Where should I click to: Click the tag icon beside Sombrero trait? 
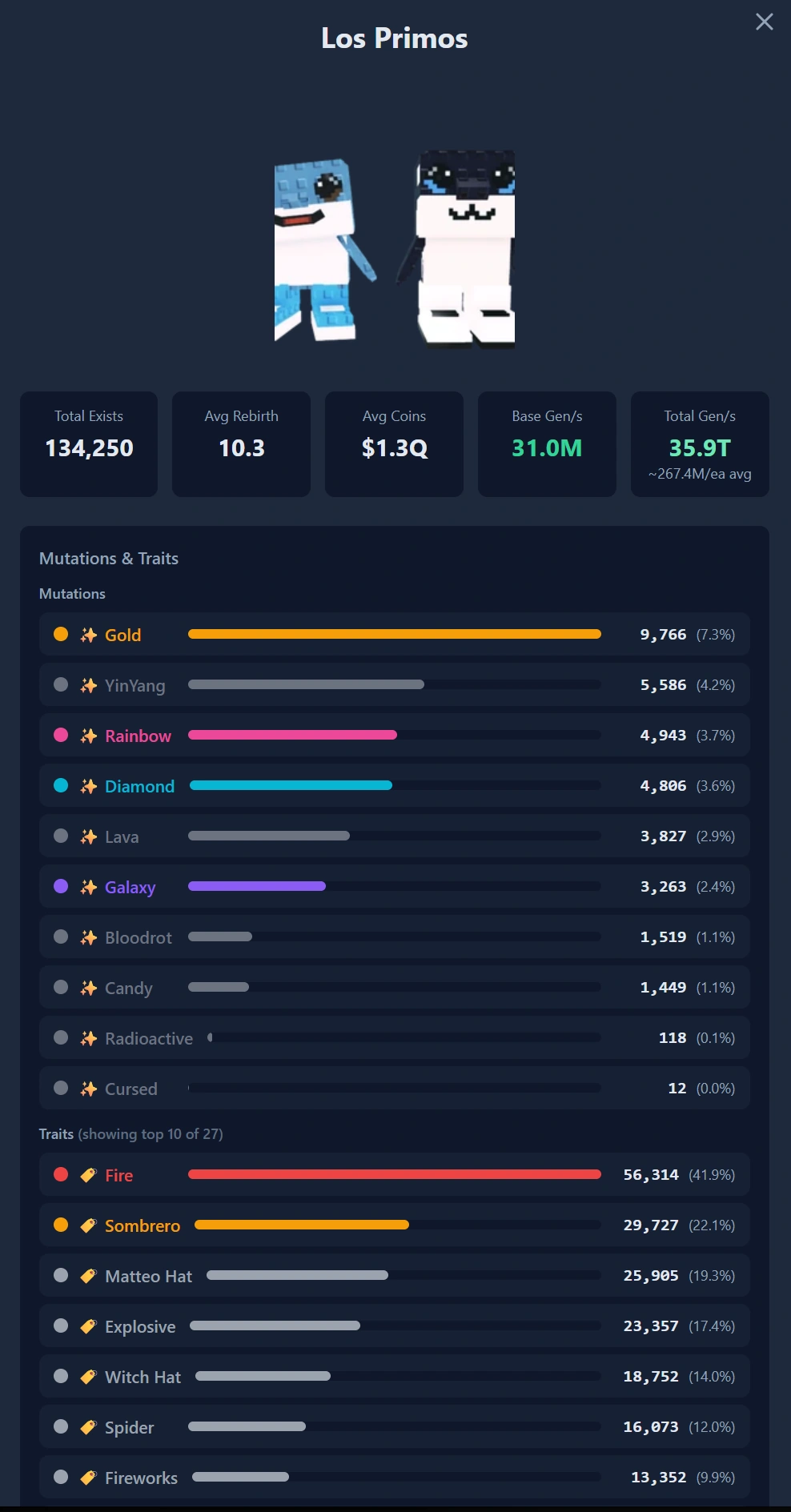89,1226
